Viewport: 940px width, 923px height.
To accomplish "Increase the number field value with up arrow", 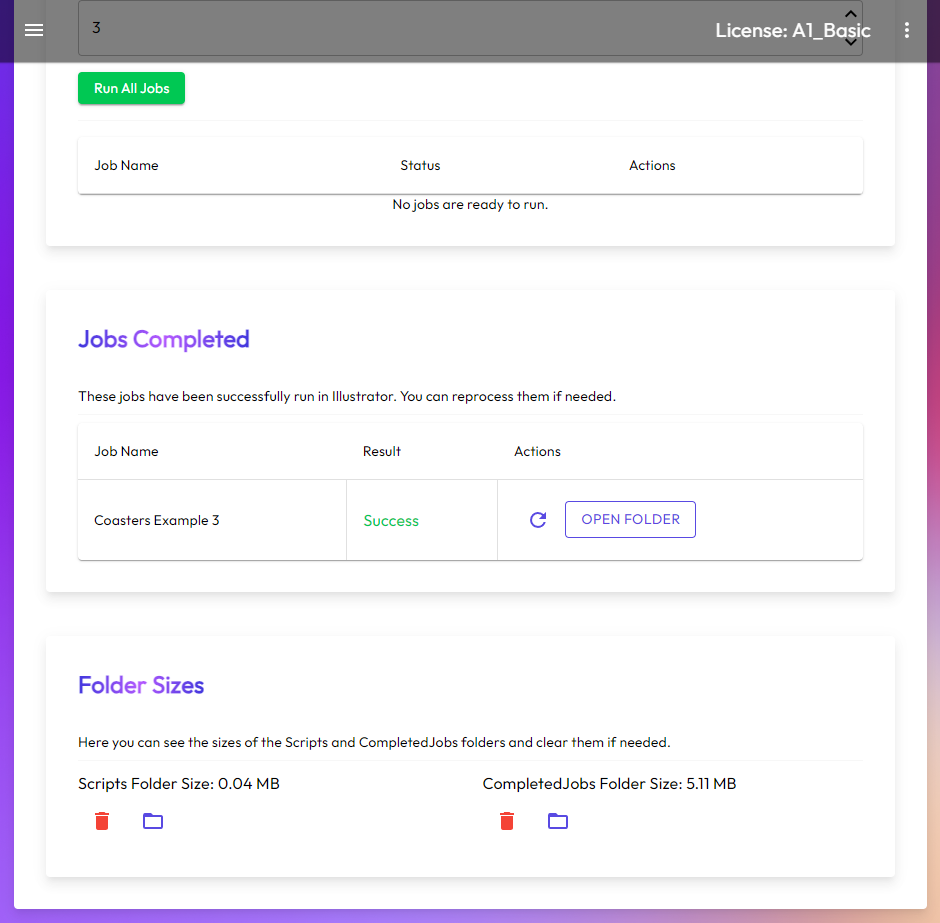I will click(x=850, y=14).
